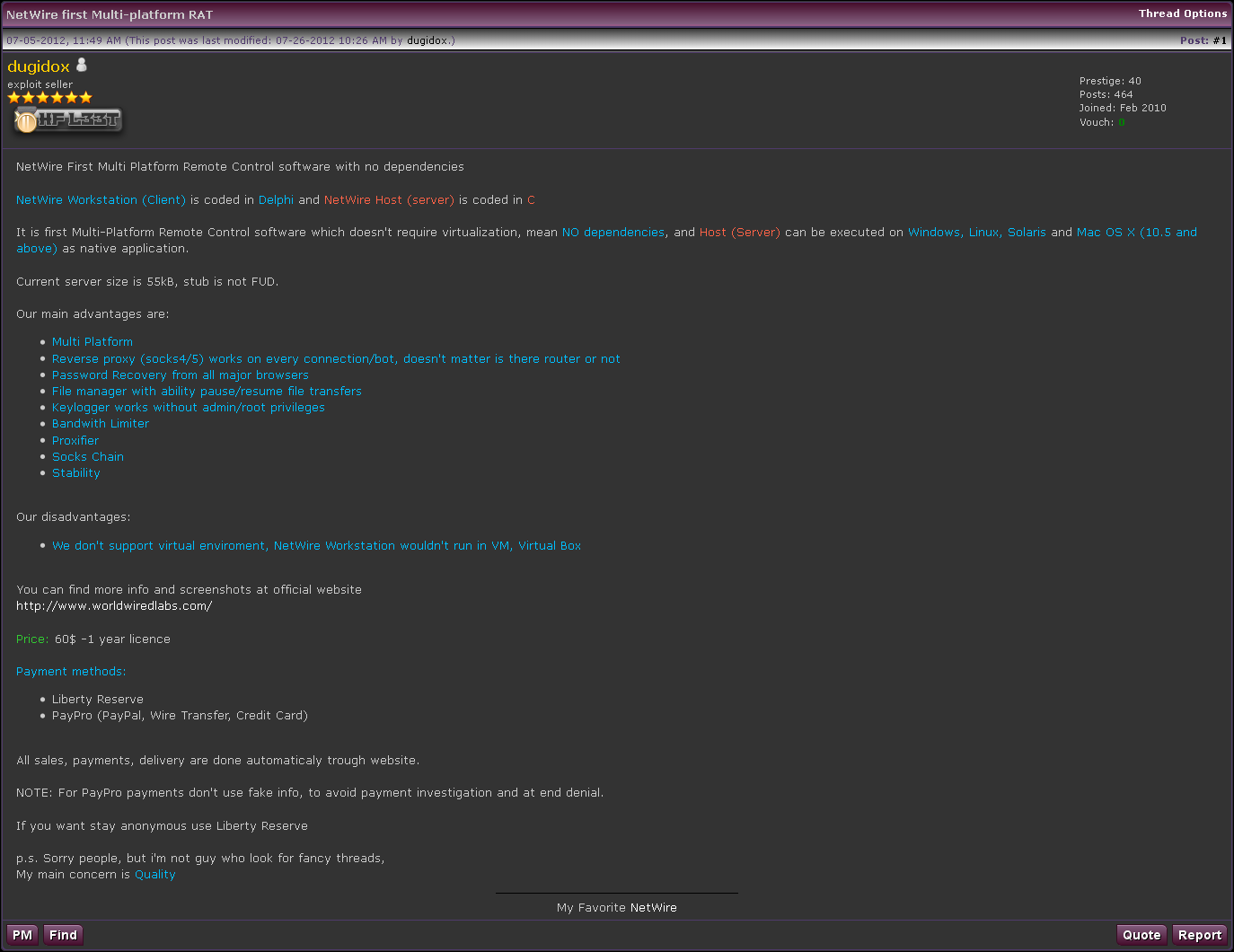Select the 'Multi Platform' list item
The height and width of the screenshot is (952, 1234).
click(x=93, y=342)
